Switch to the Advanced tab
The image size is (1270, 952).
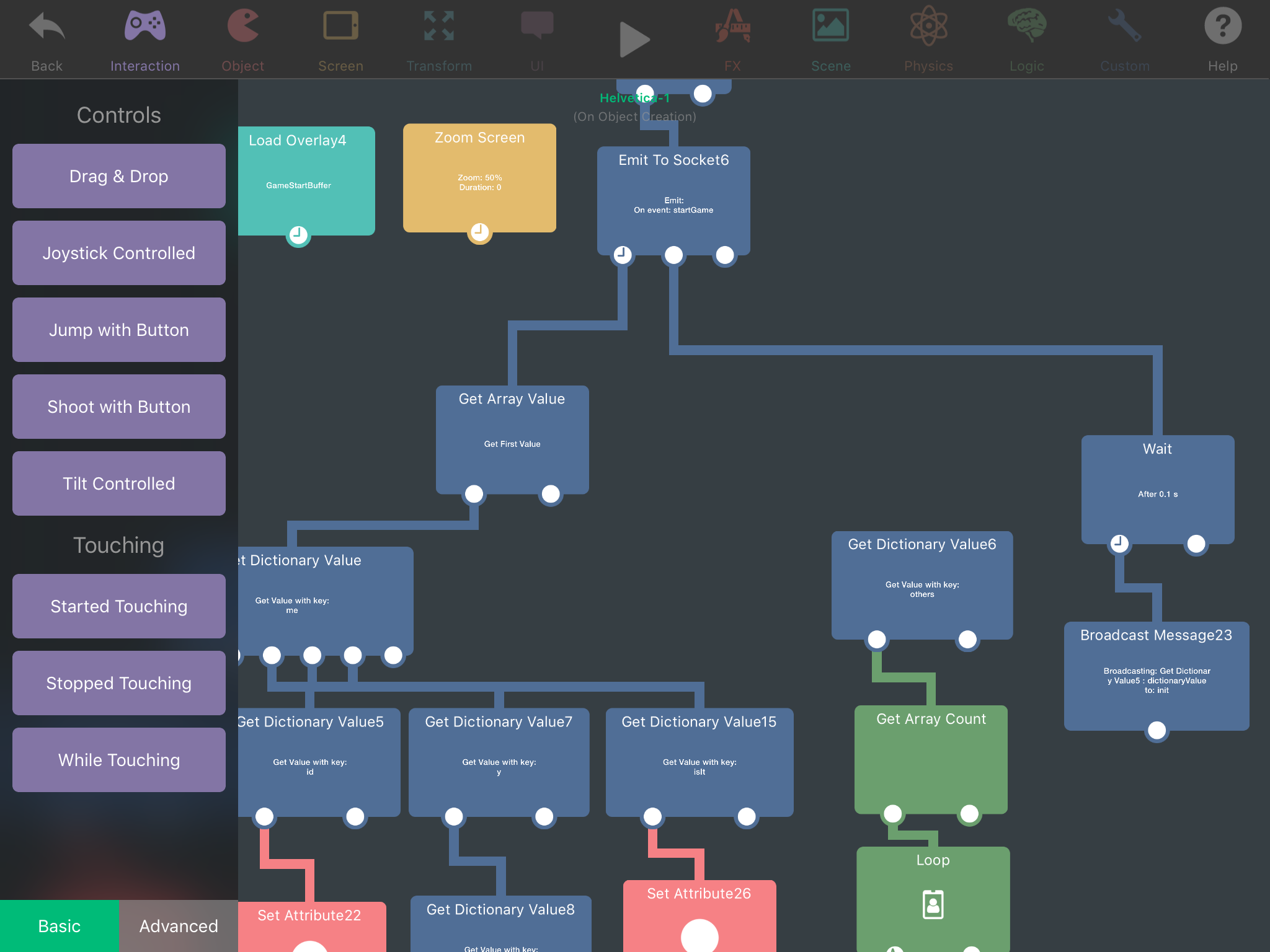pos(179,926)
